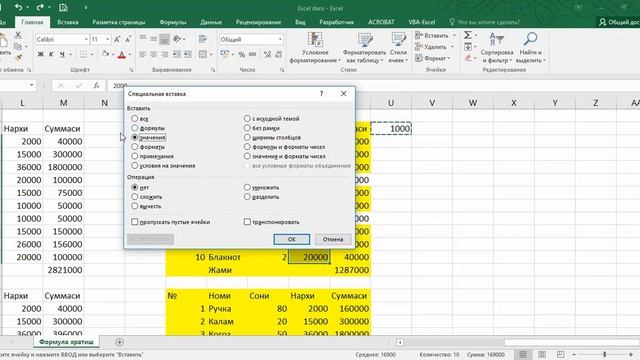Click the 'Общий доступ' share button
640x360 pixels.
pyautogui.click(x=618, y=22)
